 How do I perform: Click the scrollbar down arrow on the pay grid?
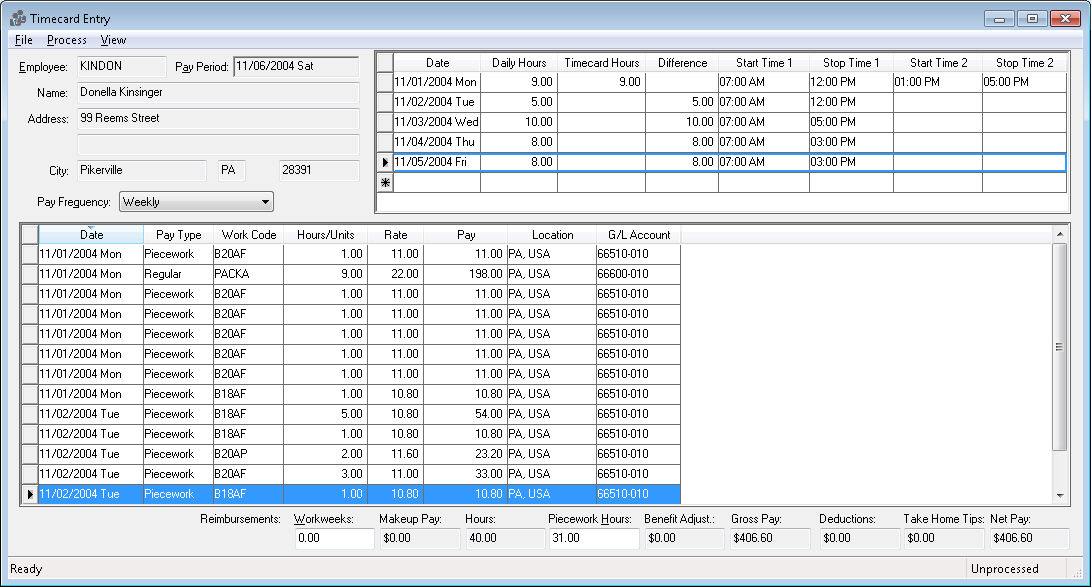point(1058,496)
